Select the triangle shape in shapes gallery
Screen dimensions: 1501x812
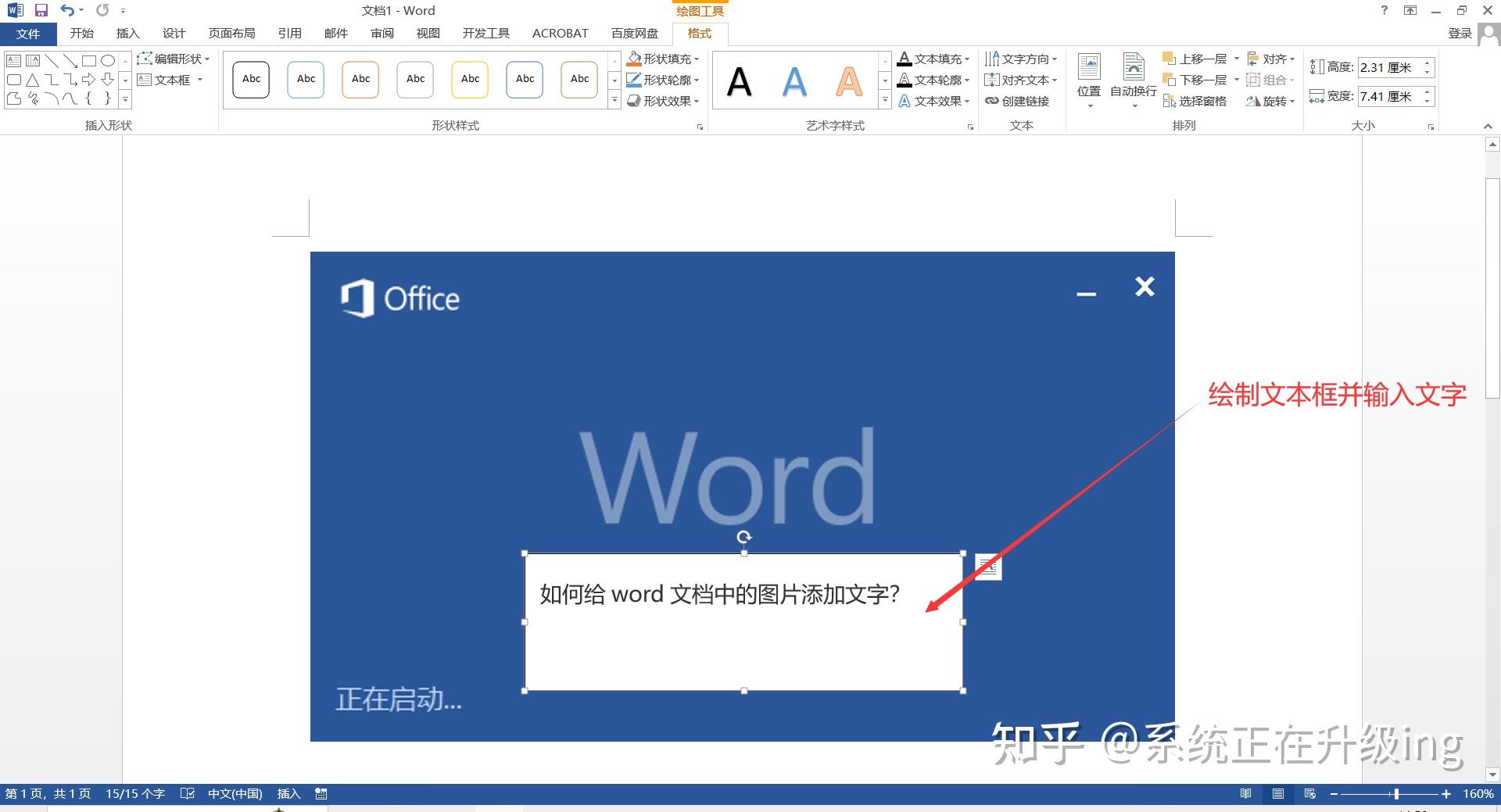[x=32, y=80]
